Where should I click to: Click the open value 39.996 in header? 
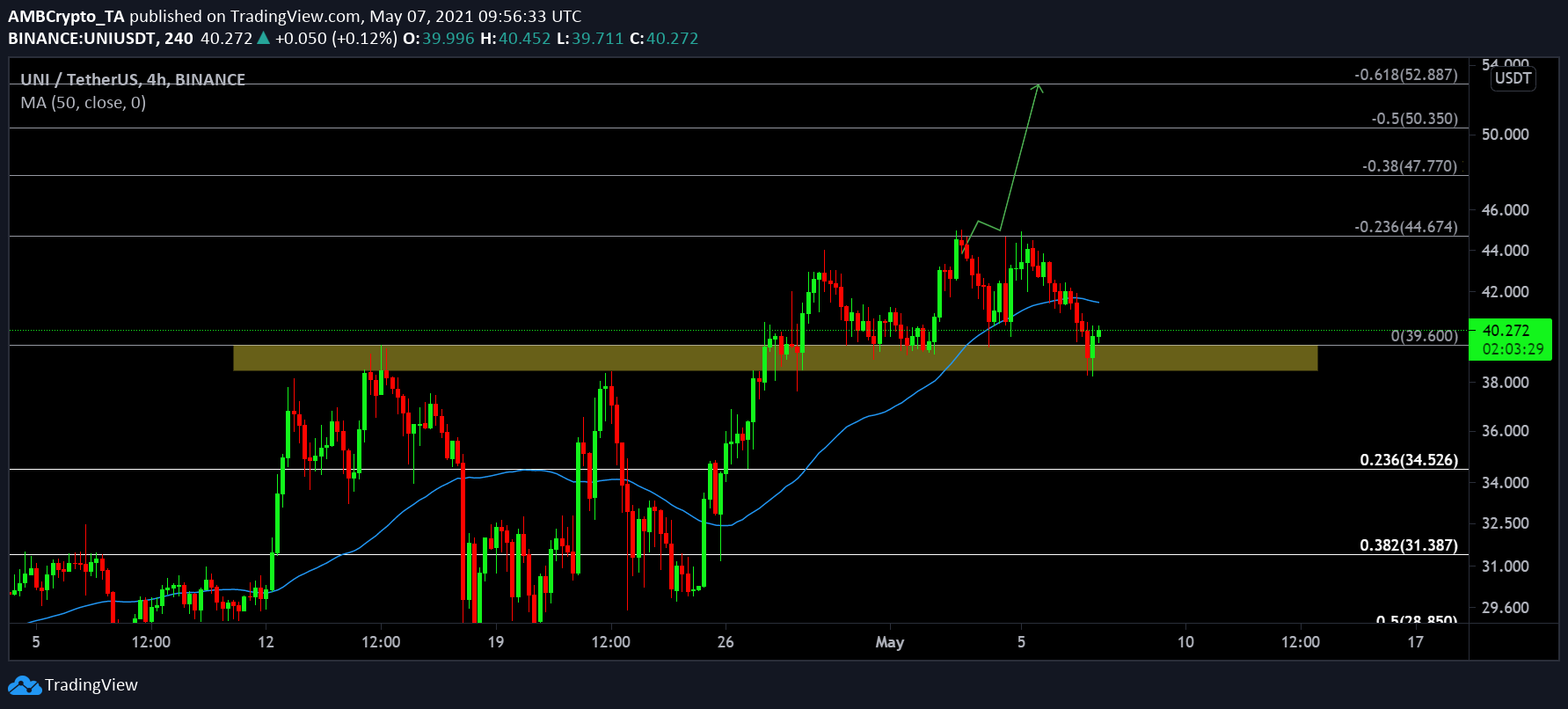pyautogui.click(x=448, y=39)
